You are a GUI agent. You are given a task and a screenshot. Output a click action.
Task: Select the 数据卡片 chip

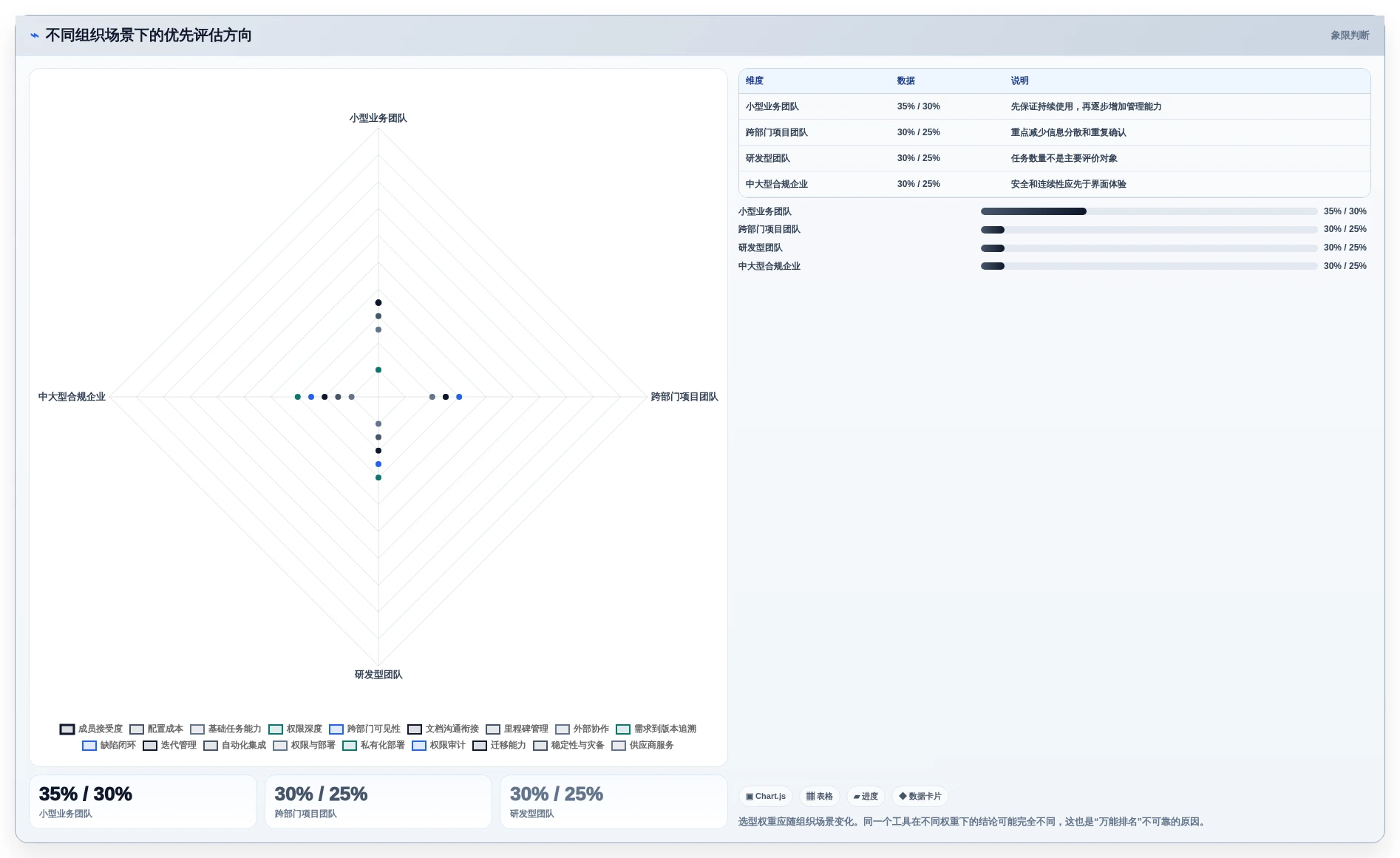(920, 796)
